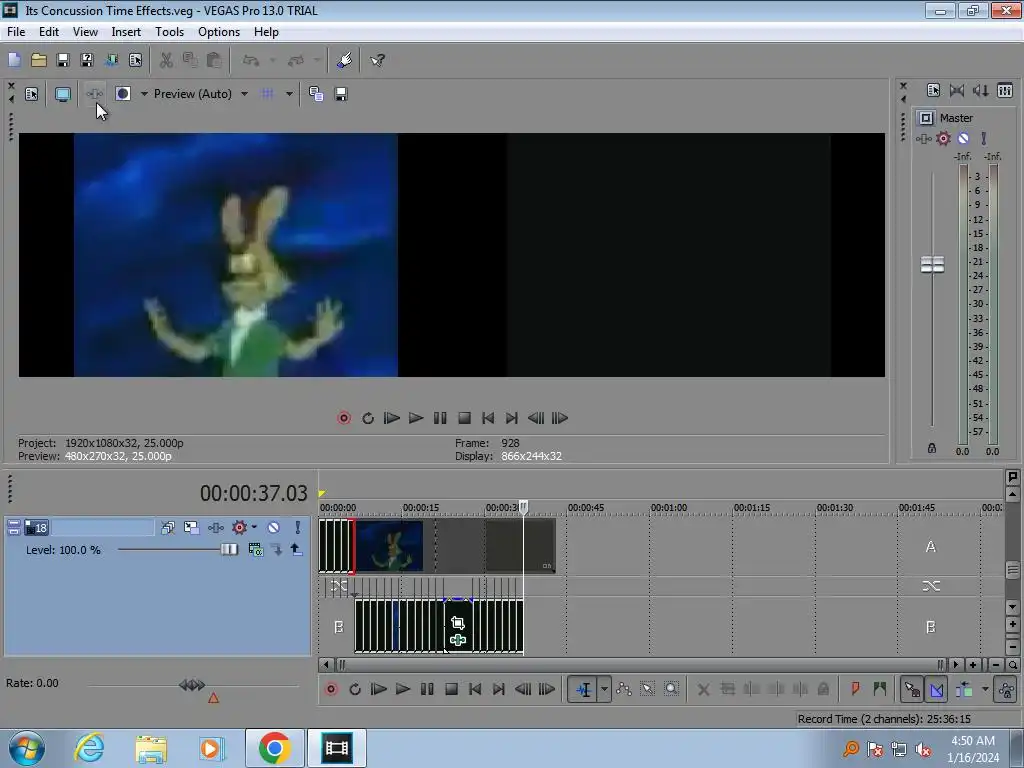Image resolution: width=1024 pixels, height=768 pixels.
Task: Save the project using the floppy disk icon
Action: tap(63, 60)
